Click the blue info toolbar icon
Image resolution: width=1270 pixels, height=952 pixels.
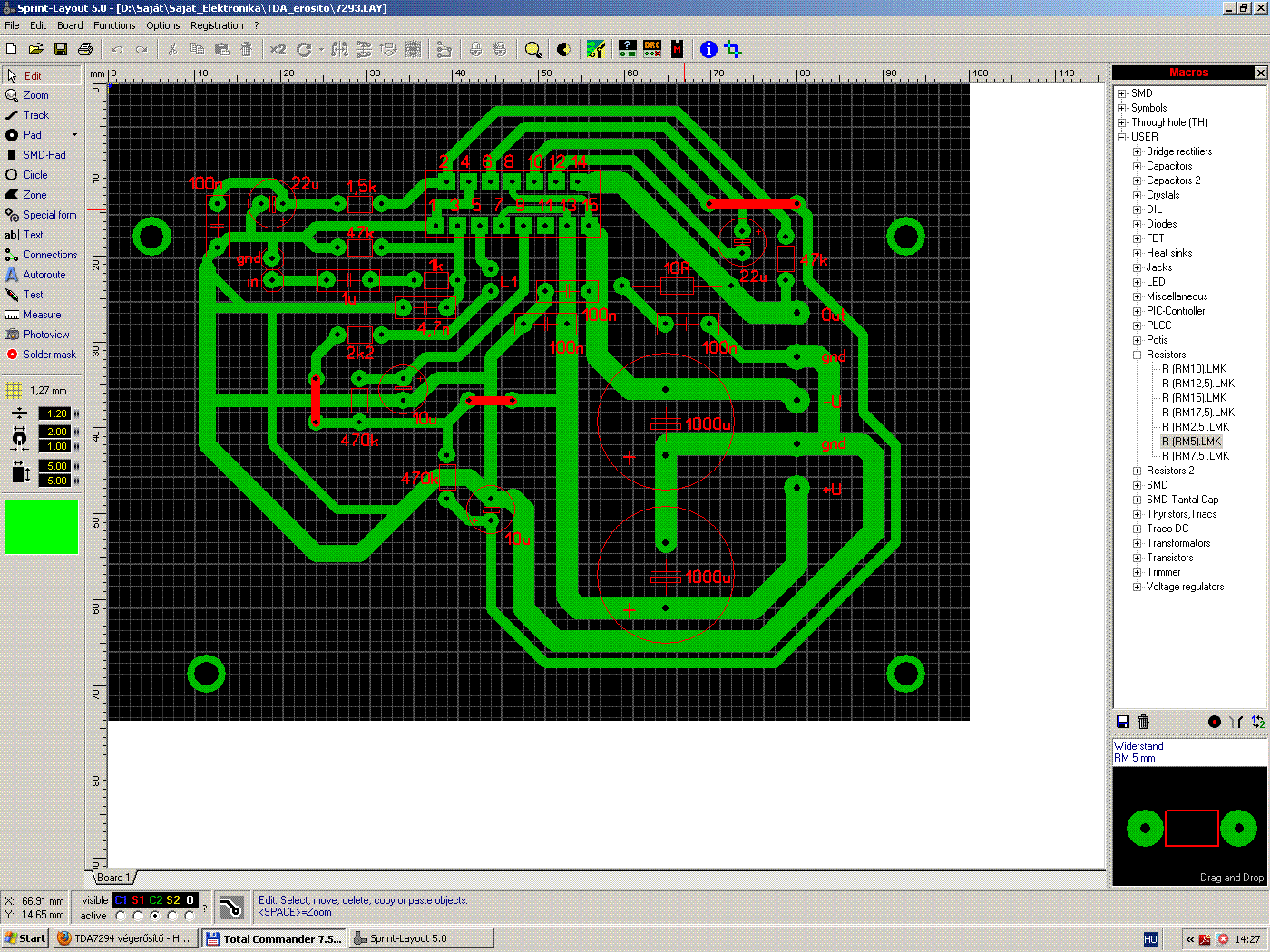tap(708, 49)
